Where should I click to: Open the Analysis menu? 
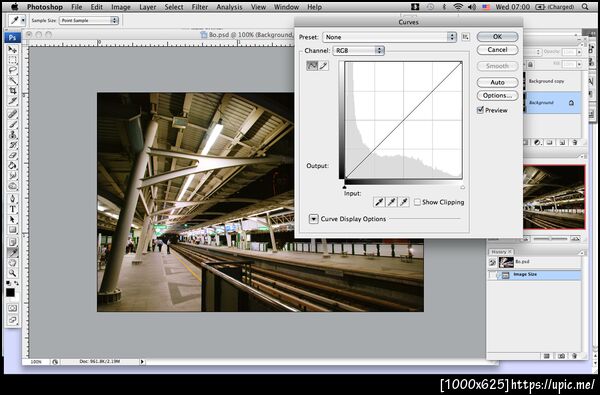tap(229, 7)
